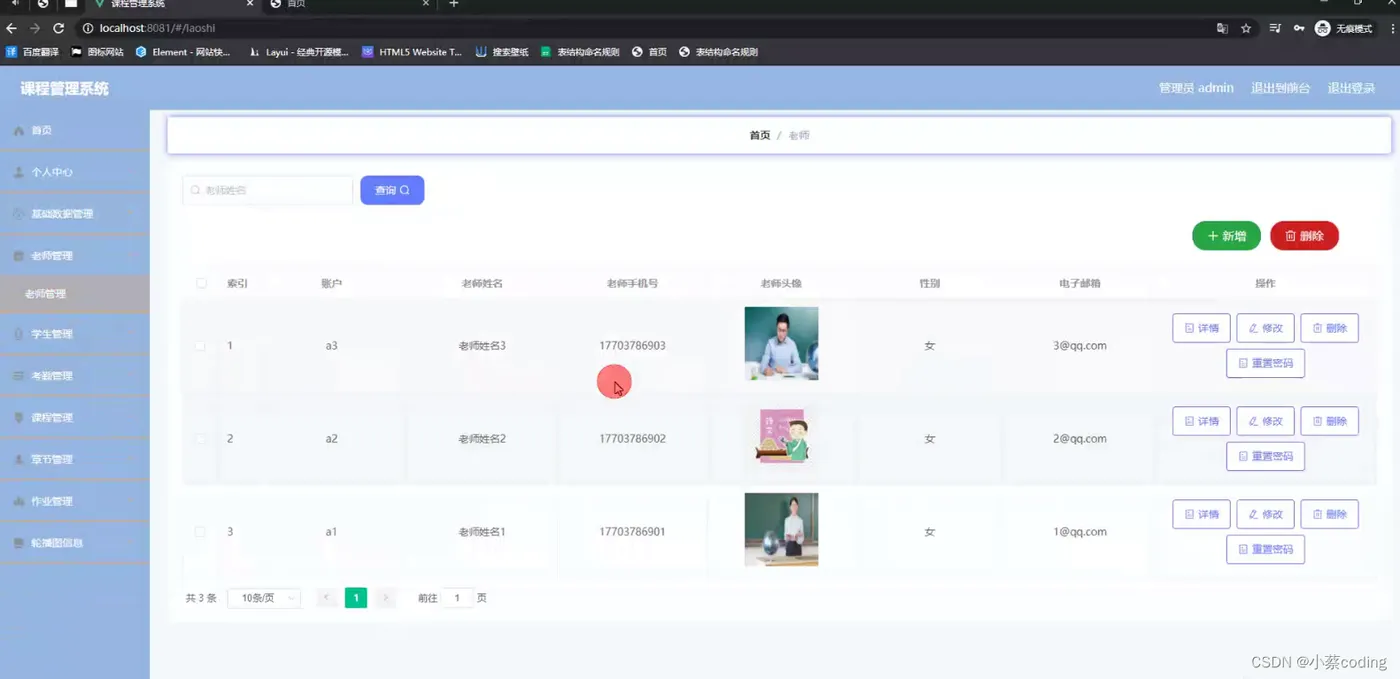Image resolution: width=1400 pixels, height=679 pixels.
Task: Click the green 新增 button
Action: point(1226,236)
